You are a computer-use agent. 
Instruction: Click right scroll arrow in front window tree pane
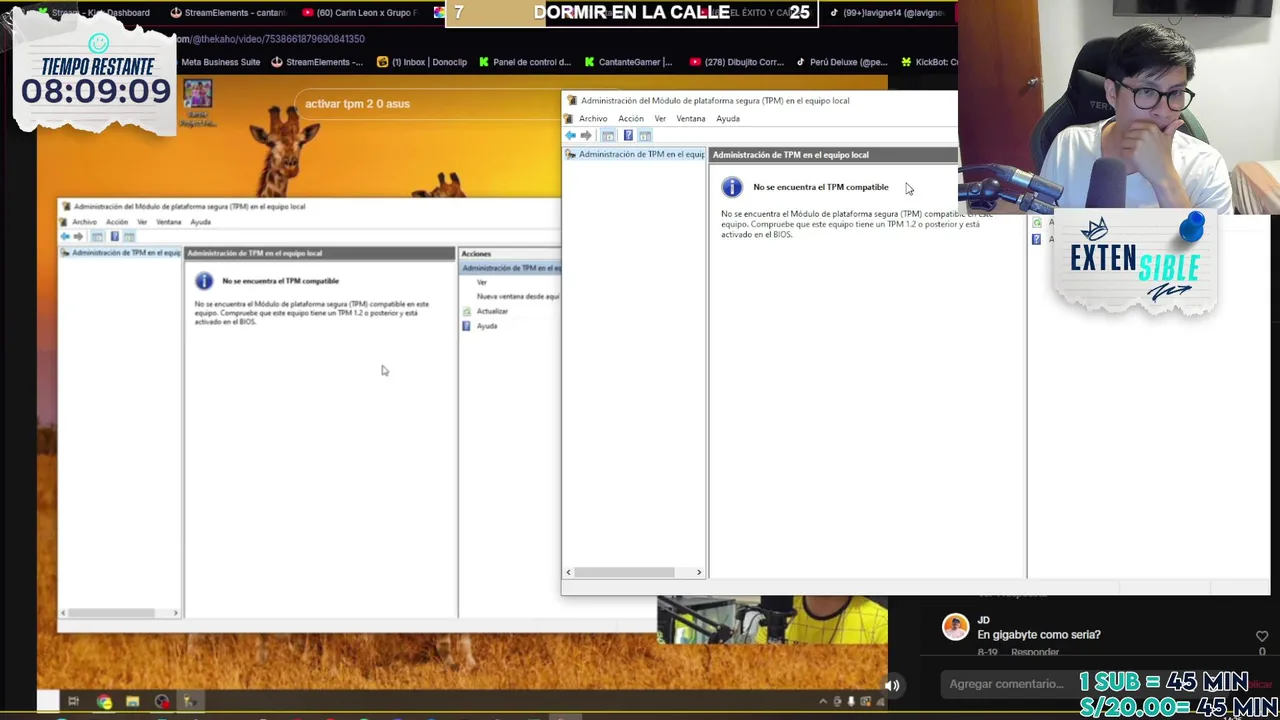(699, 572)
